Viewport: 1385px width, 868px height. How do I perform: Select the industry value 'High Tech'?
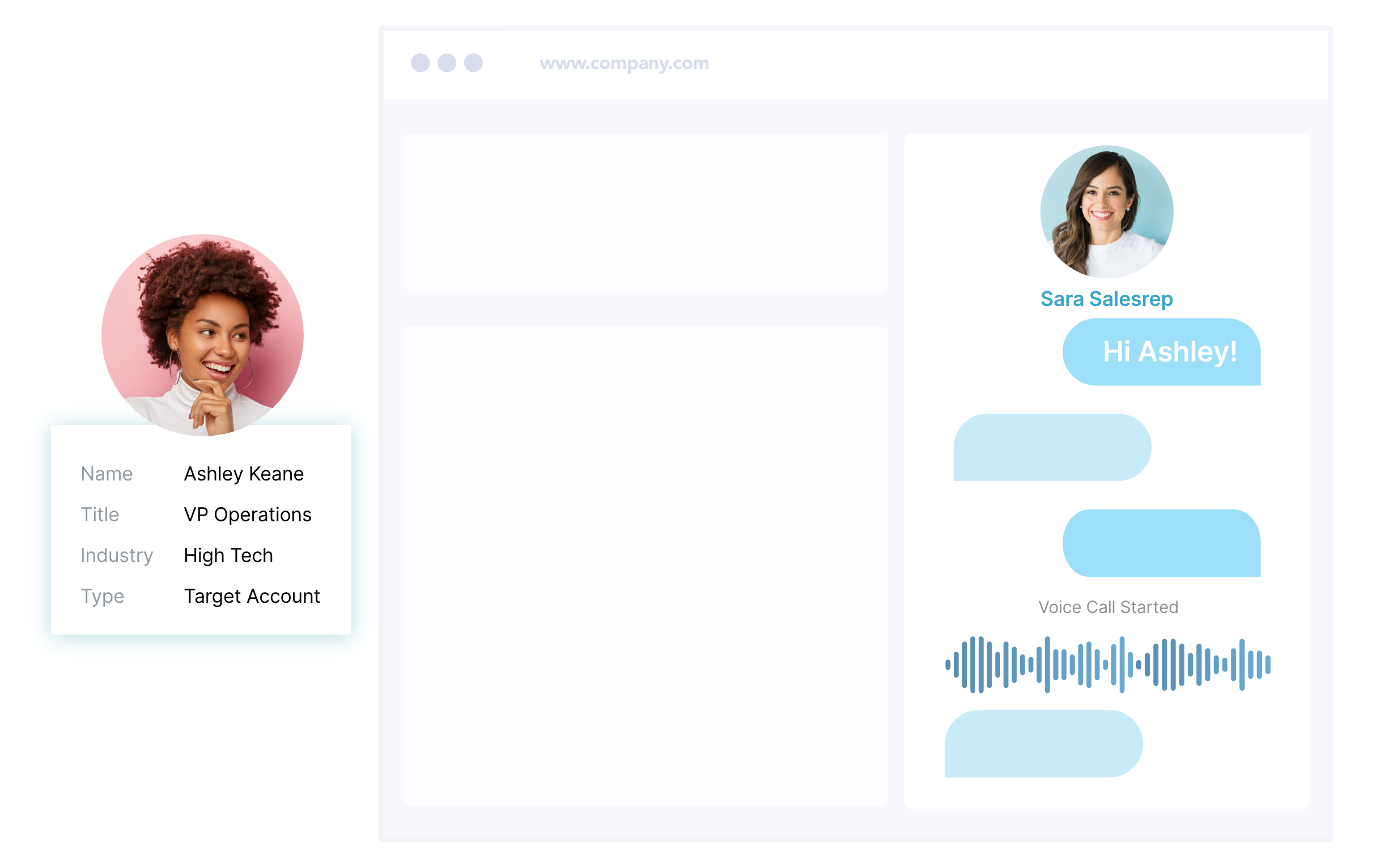(x=228, y=555)
